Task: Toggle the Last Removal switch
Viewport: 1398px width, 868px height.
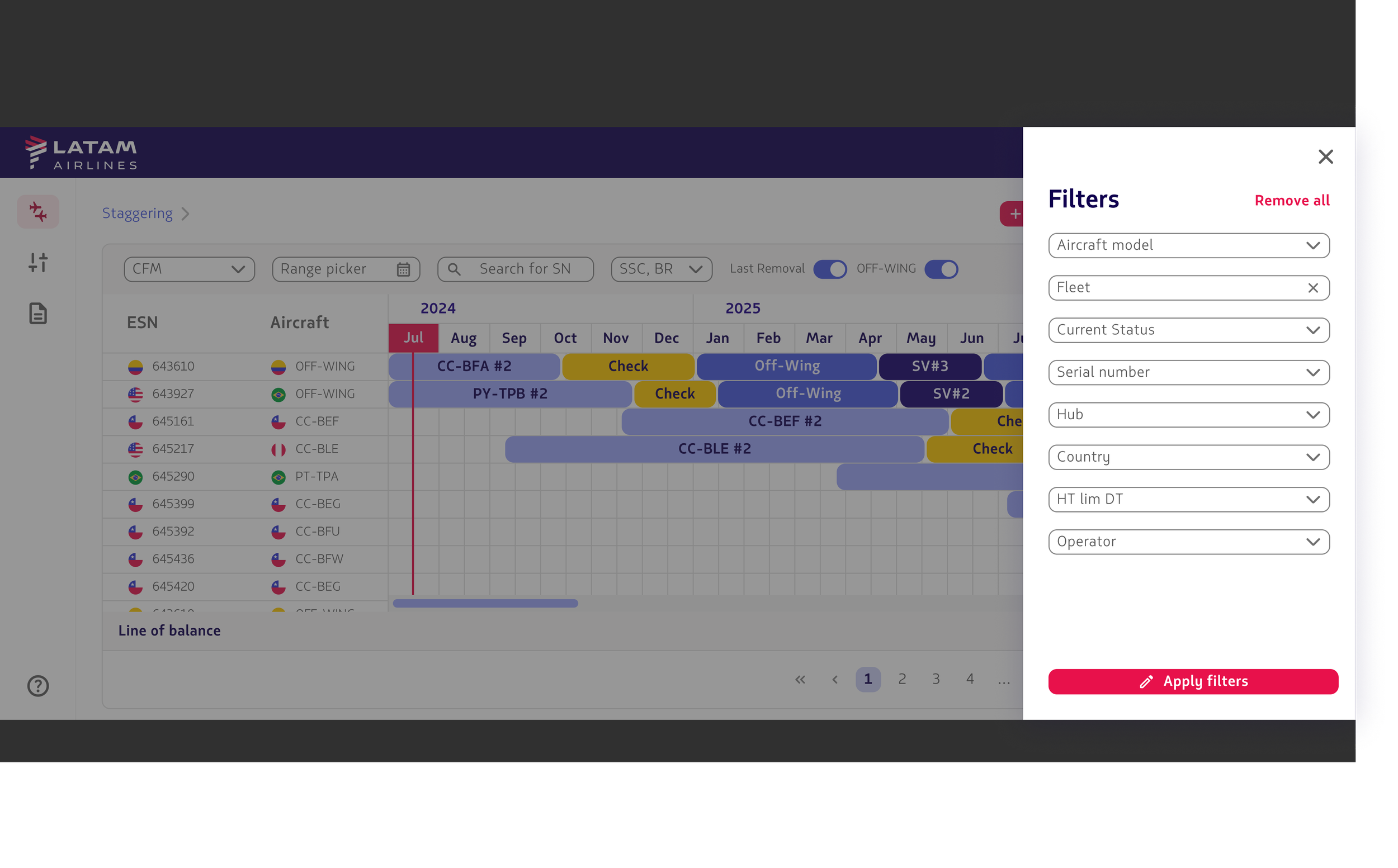Action: click(830, 269)
